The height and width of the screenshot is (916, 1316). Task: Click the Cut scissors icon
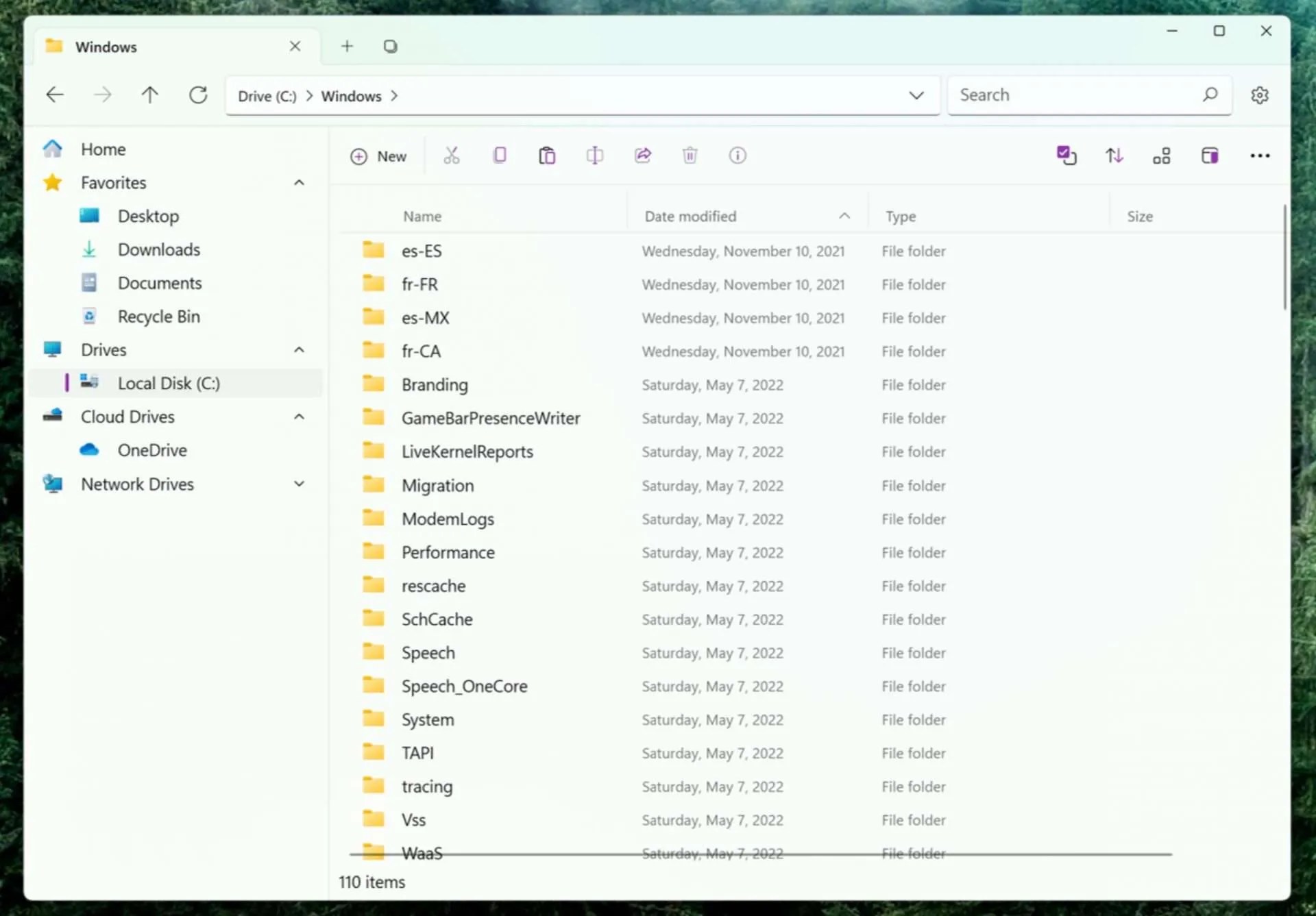[451, 156]
